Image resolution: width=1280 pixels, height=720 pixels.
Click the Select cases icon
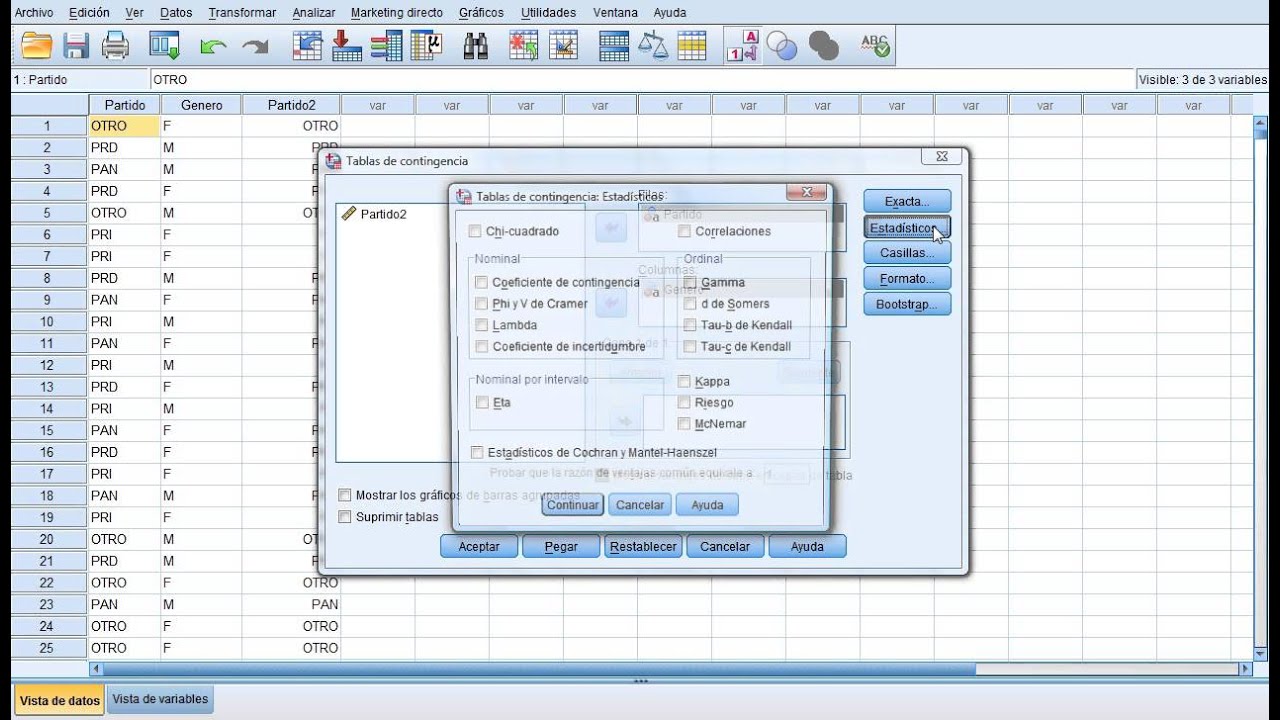pos(692,46)
